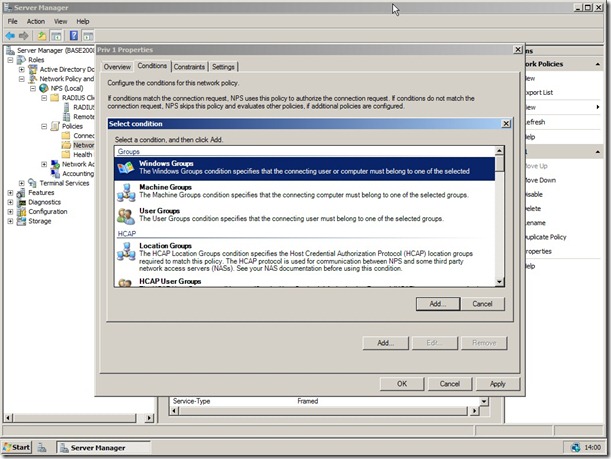Viewport: 611px width, 459px height.
Task: Click the network icon in system tray
Action: pyautogui.click(x=576, y=448)
